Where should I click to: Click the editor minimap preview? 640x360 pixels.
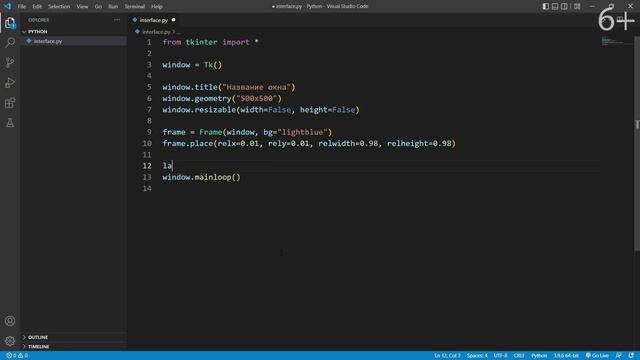coord(616,41)
